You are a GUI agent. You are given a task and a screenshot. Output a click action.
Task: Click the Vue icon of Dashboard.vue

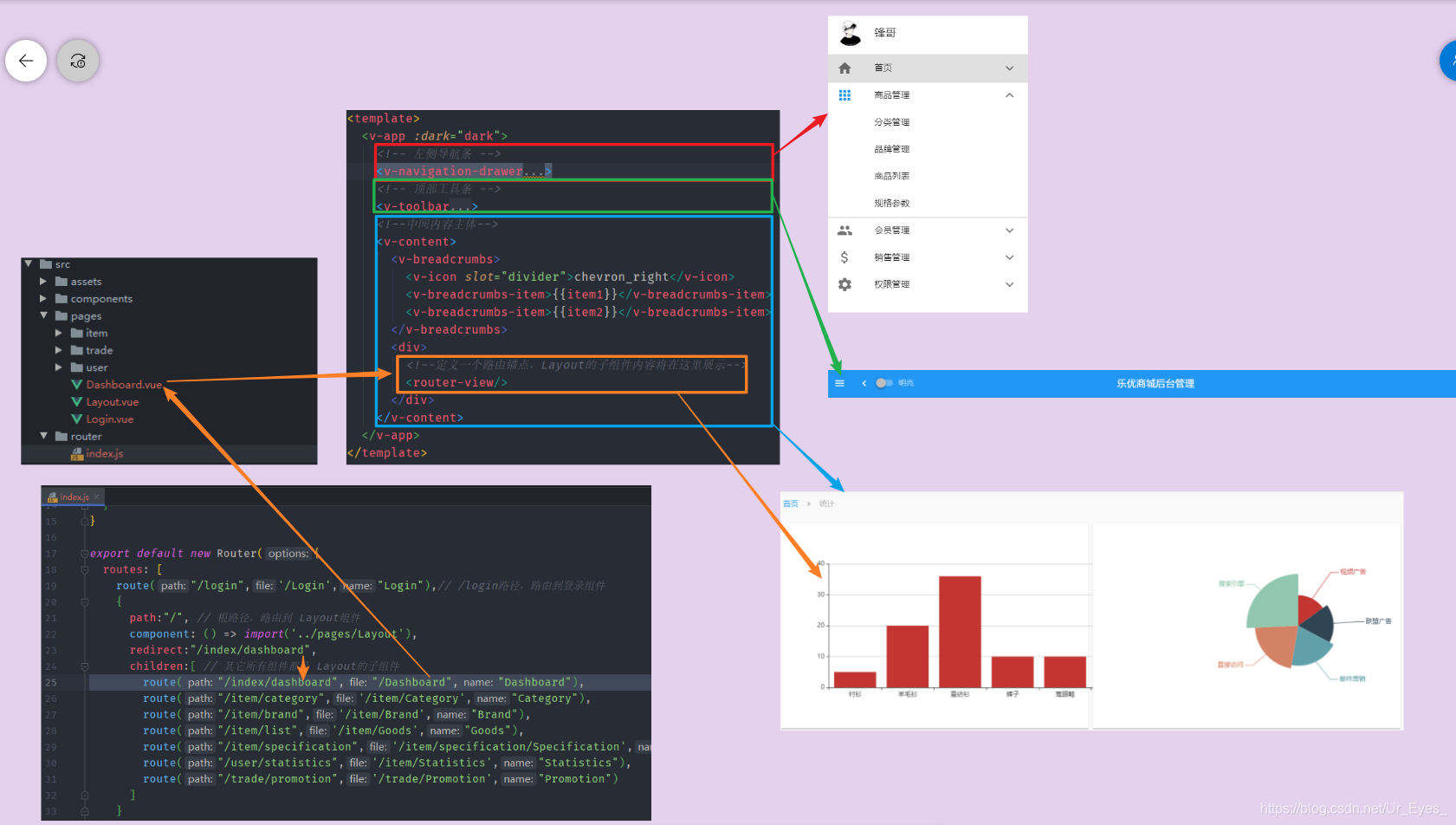77,385
